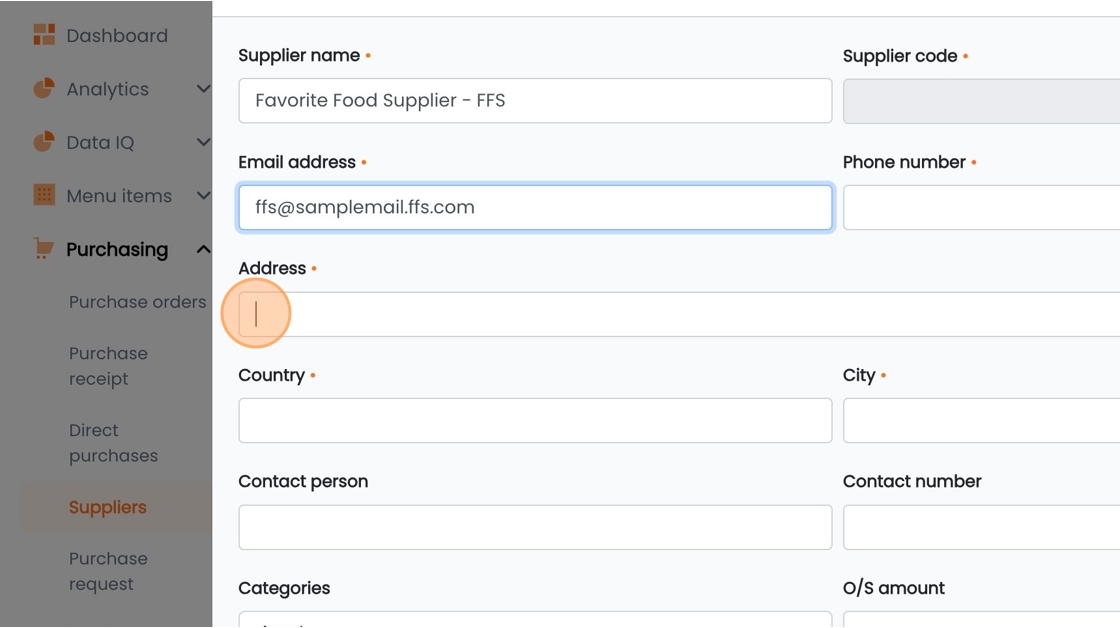Focus the Supplier name field
The image size is (1120, 628).
pyautogui.click(x=535, y=101)
